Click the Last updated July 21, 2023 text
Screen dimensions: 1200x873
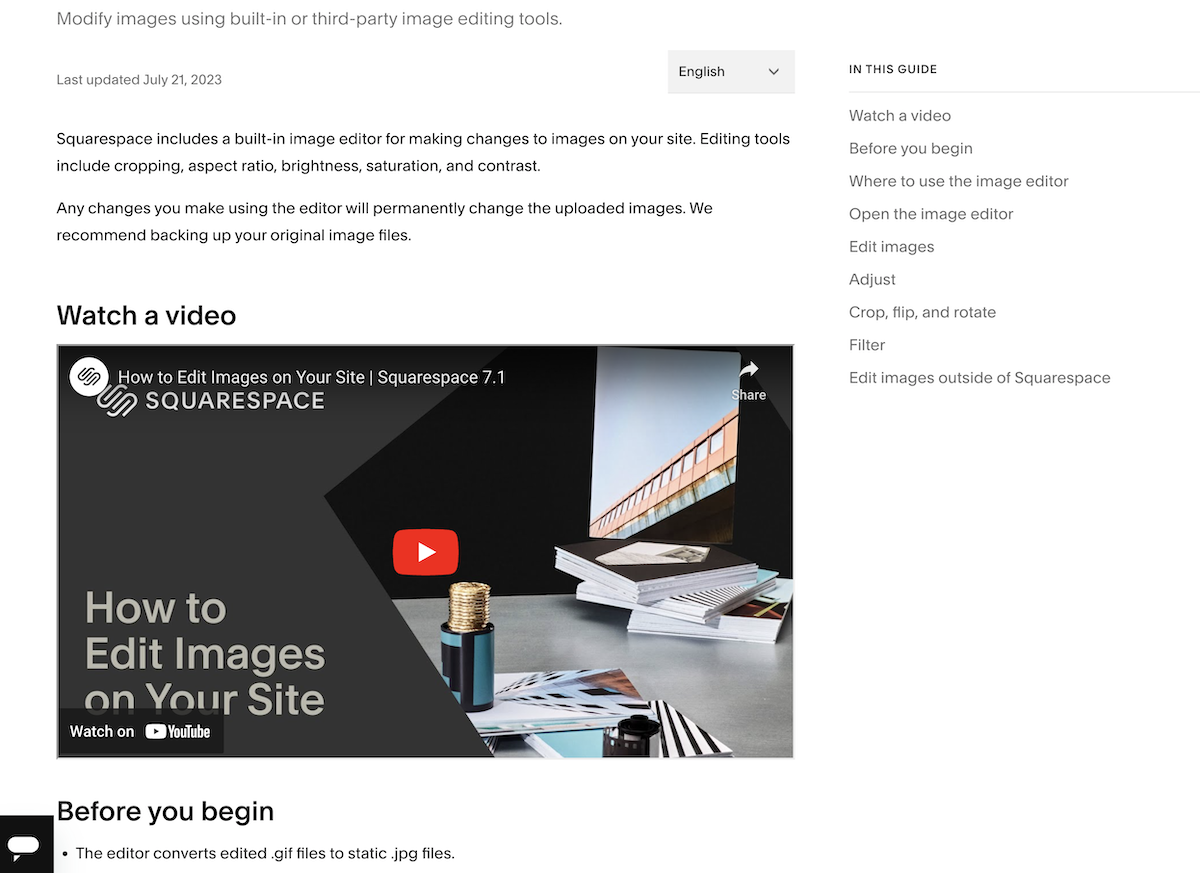coord(139,80)
